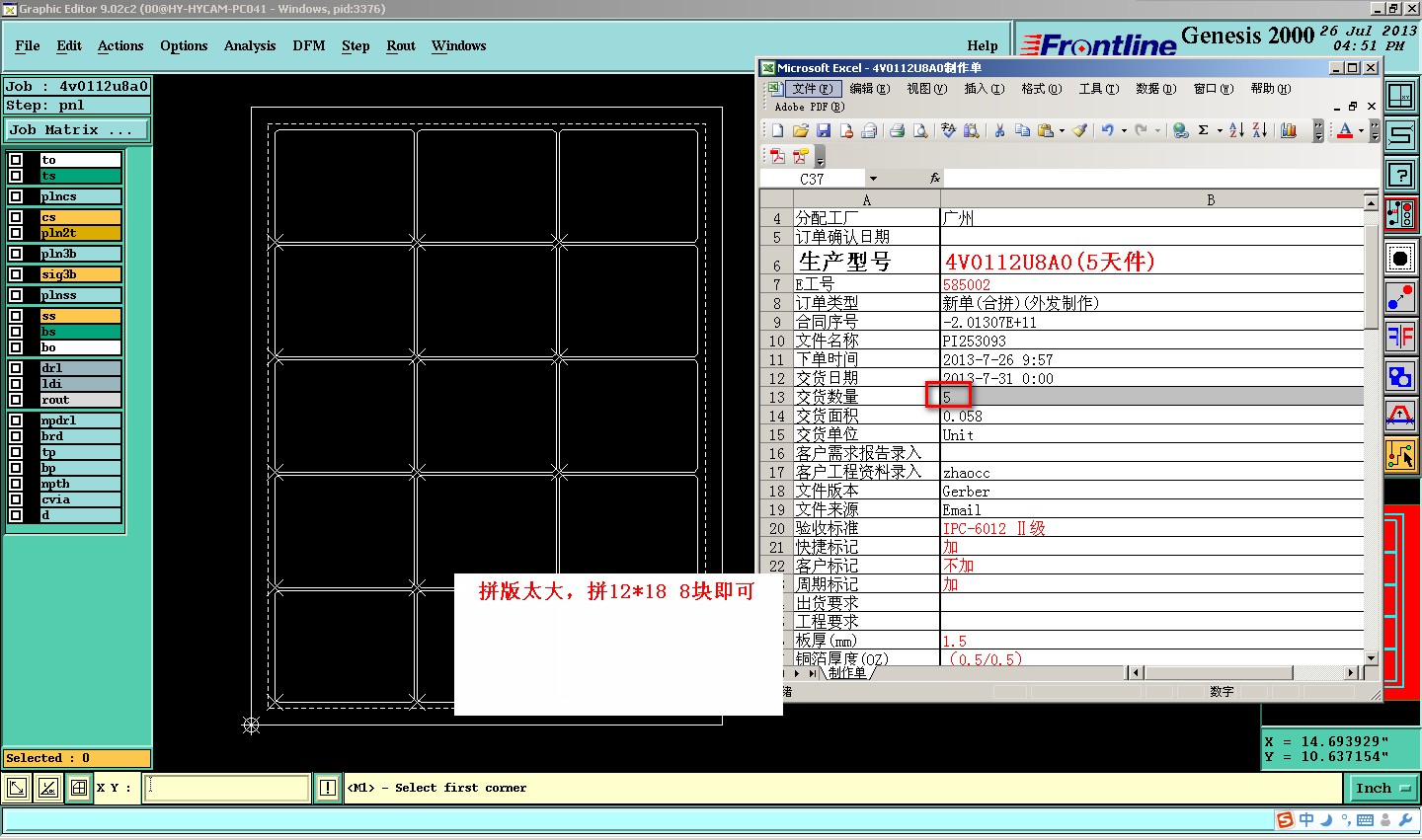
Task: Expand the Standard toolbar options chevron
Action: [x=1318, y=130]
